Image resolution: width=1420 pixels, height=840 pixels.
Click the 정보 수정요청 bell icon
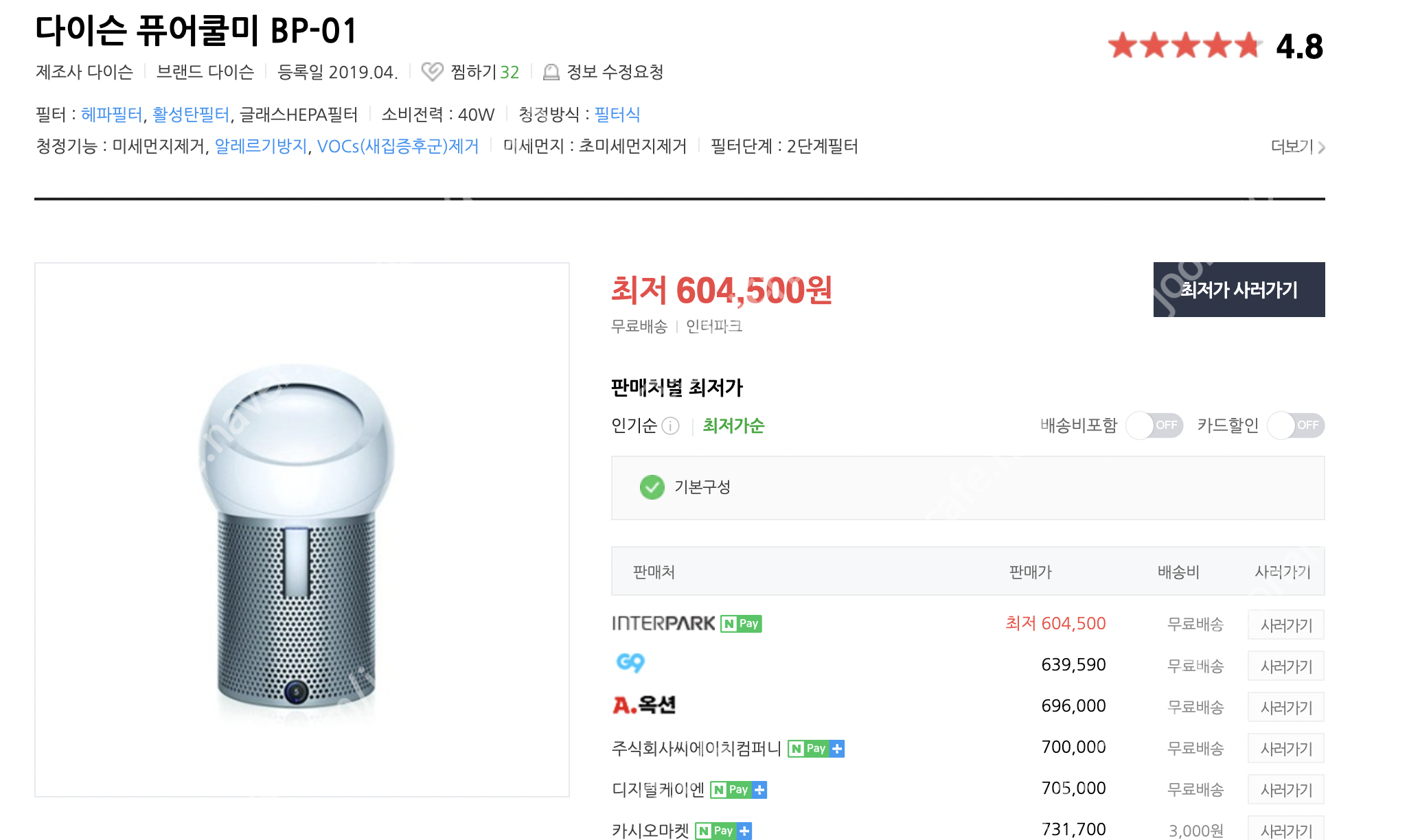(x=550, y=71)
